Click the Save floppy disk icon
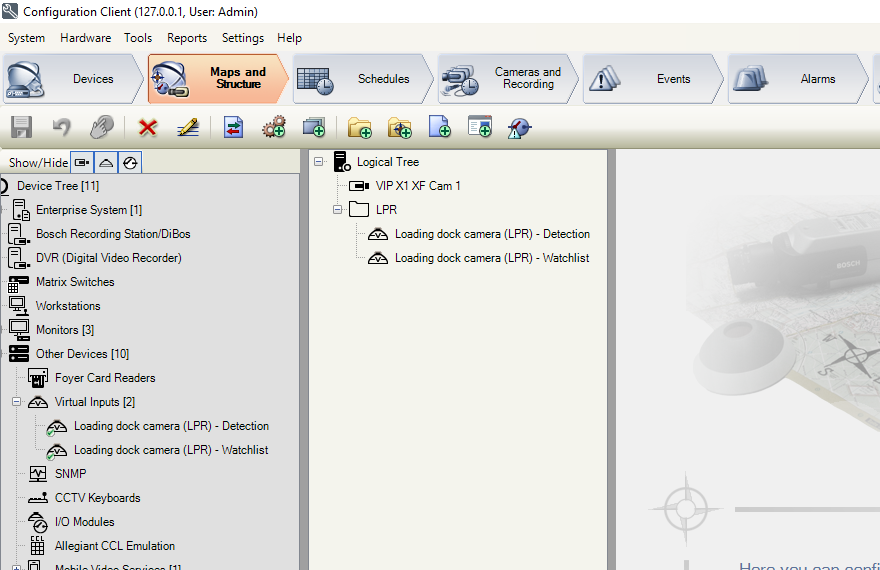 click(x=21, y=127)
